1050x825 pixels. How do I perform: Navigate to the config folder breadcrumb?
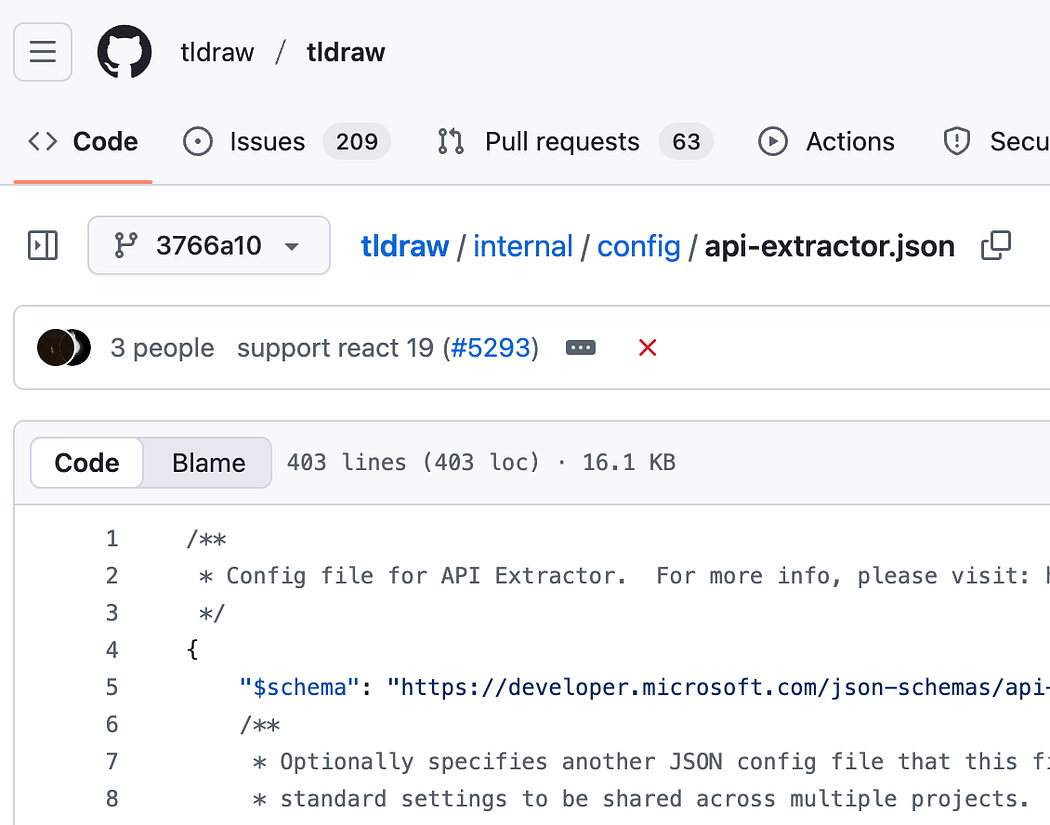point(639,246)
